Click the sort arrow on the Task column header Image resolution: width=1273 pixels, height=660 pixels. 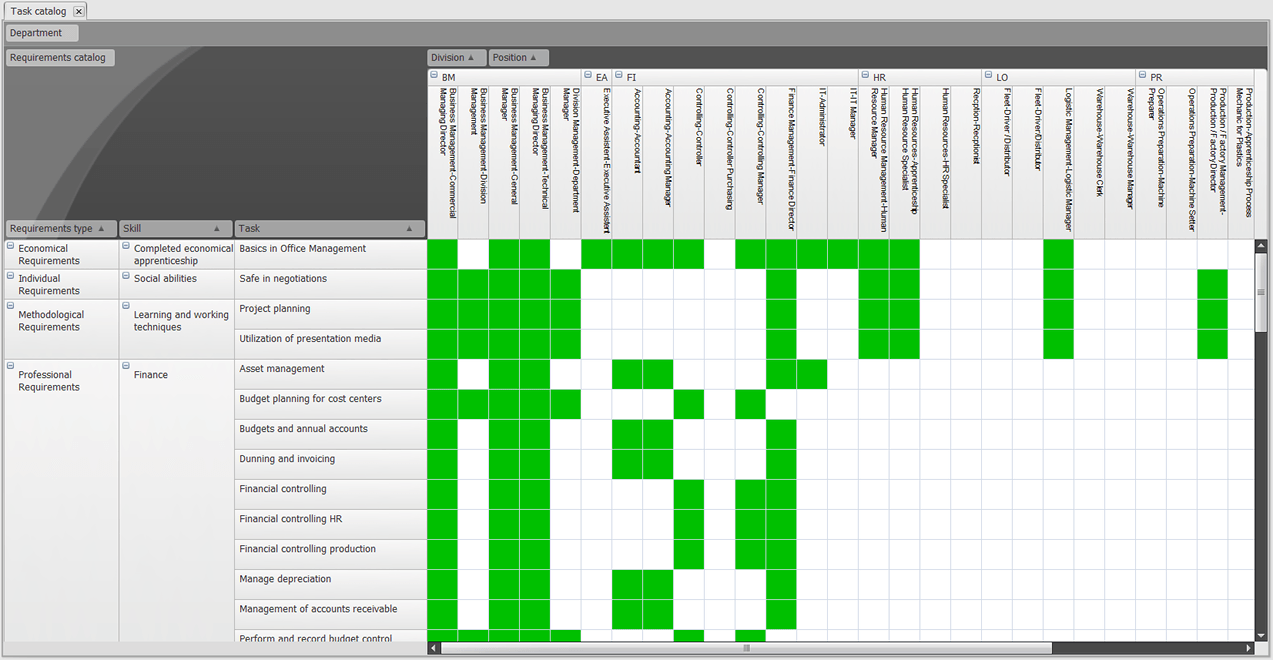pyautogui.click(x=410, y=228)
